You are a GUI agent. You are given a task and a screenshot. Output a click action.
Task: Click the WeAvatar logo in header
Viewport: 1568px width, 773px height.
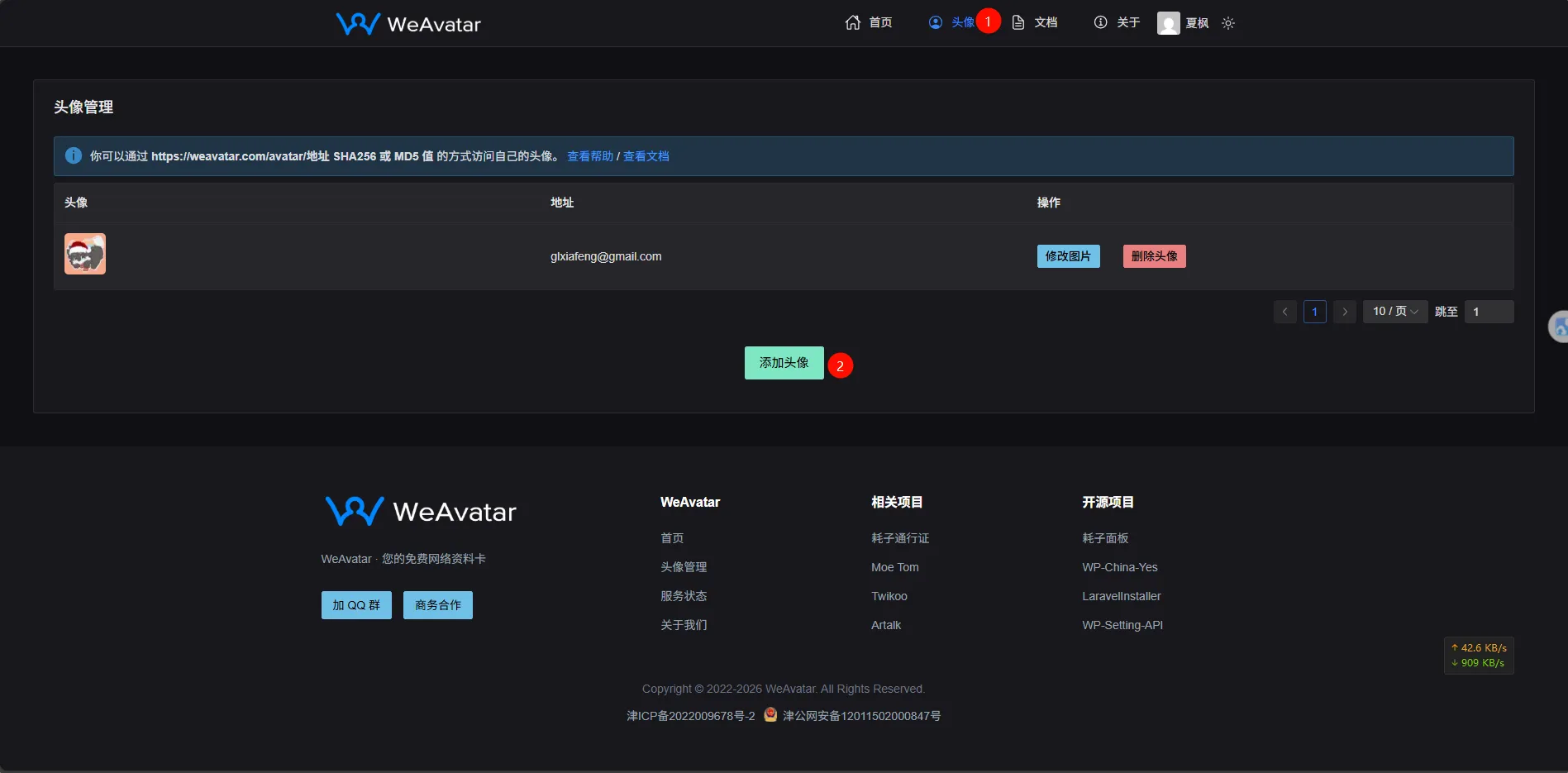point(408,24)
